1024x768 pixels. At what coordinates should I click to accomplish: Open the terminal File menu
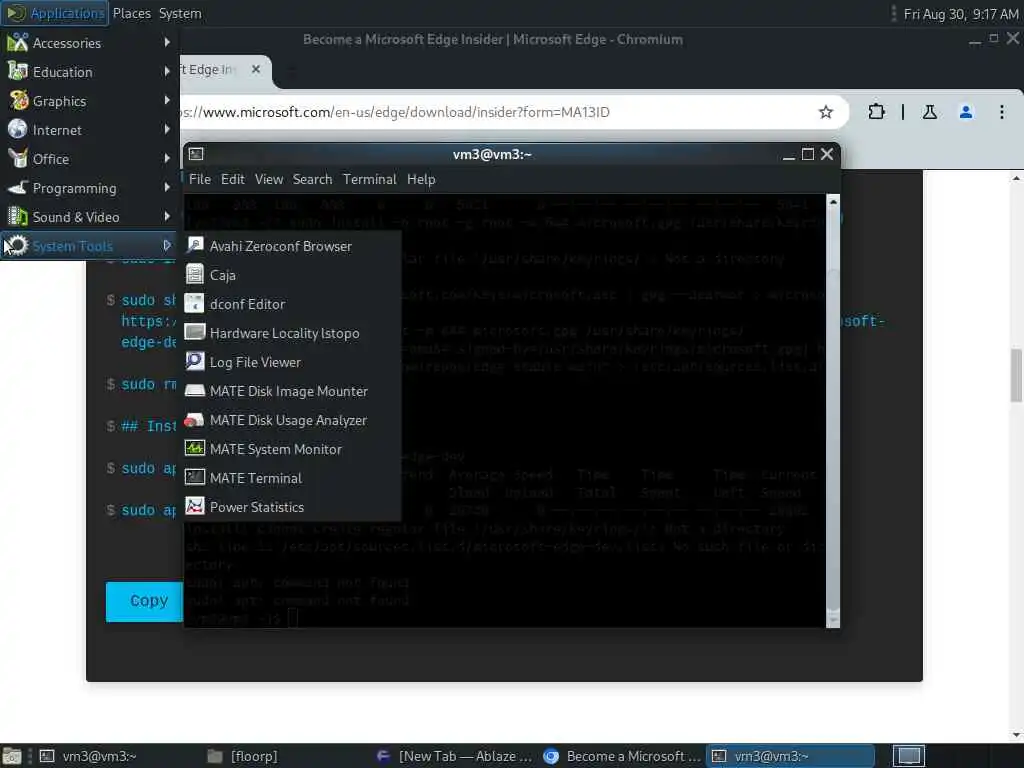point(200,179)
